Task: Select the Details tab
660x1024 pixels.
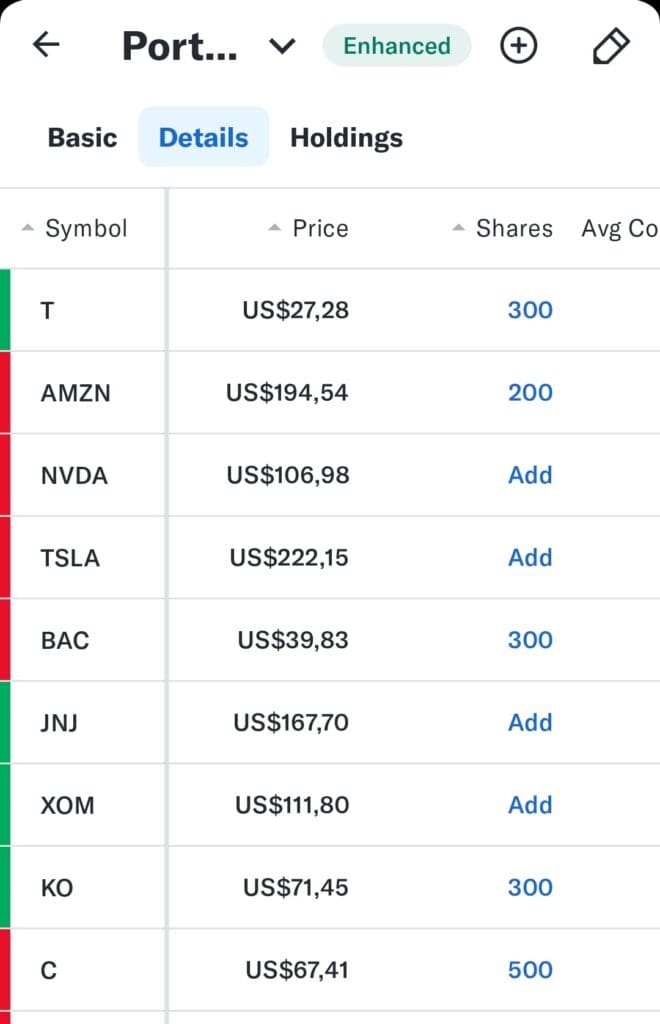Action: (x=204, y=137)
